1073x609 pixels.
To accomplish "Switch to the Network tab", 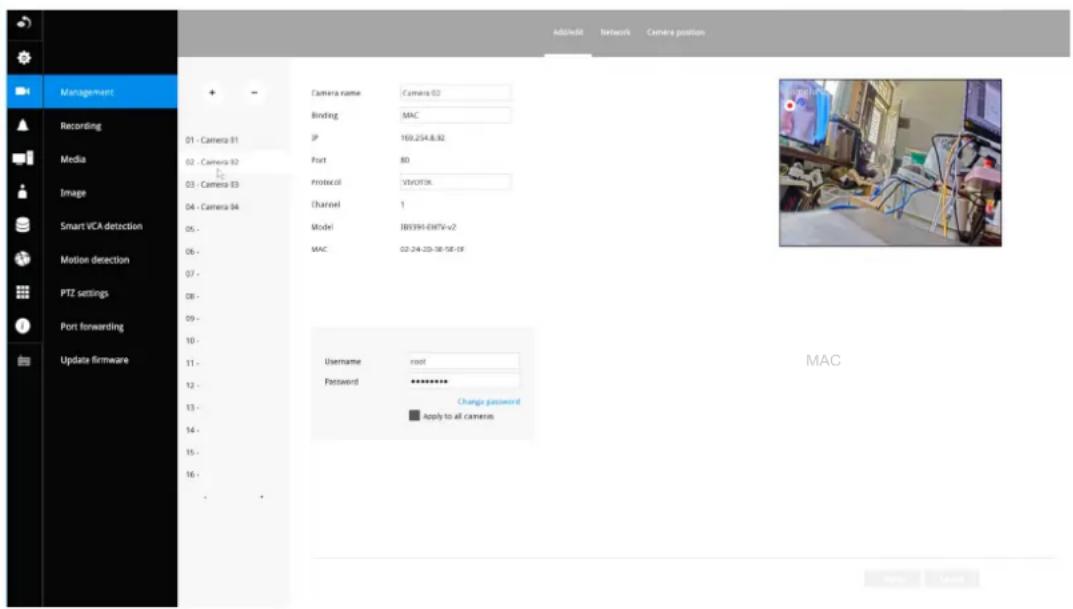I will tap(615, 32).
